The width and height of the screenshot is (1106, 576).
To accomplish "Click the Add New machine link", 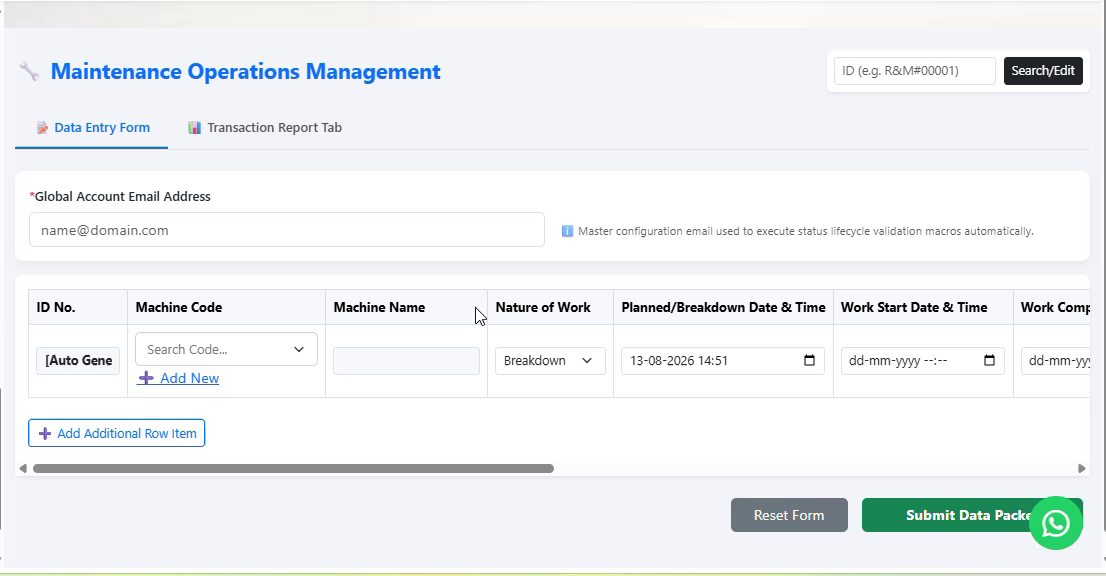I will (179, 378).
